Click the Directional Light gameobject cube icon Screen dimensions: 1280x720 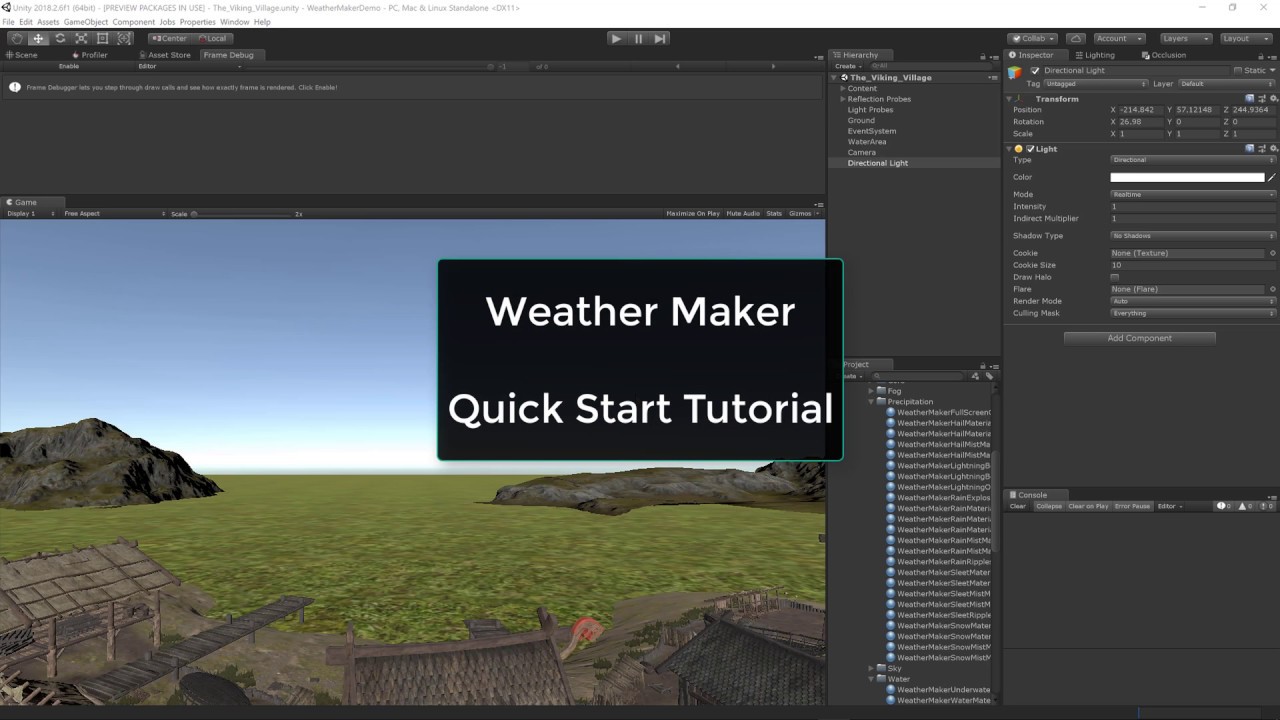coord(1015,72)
